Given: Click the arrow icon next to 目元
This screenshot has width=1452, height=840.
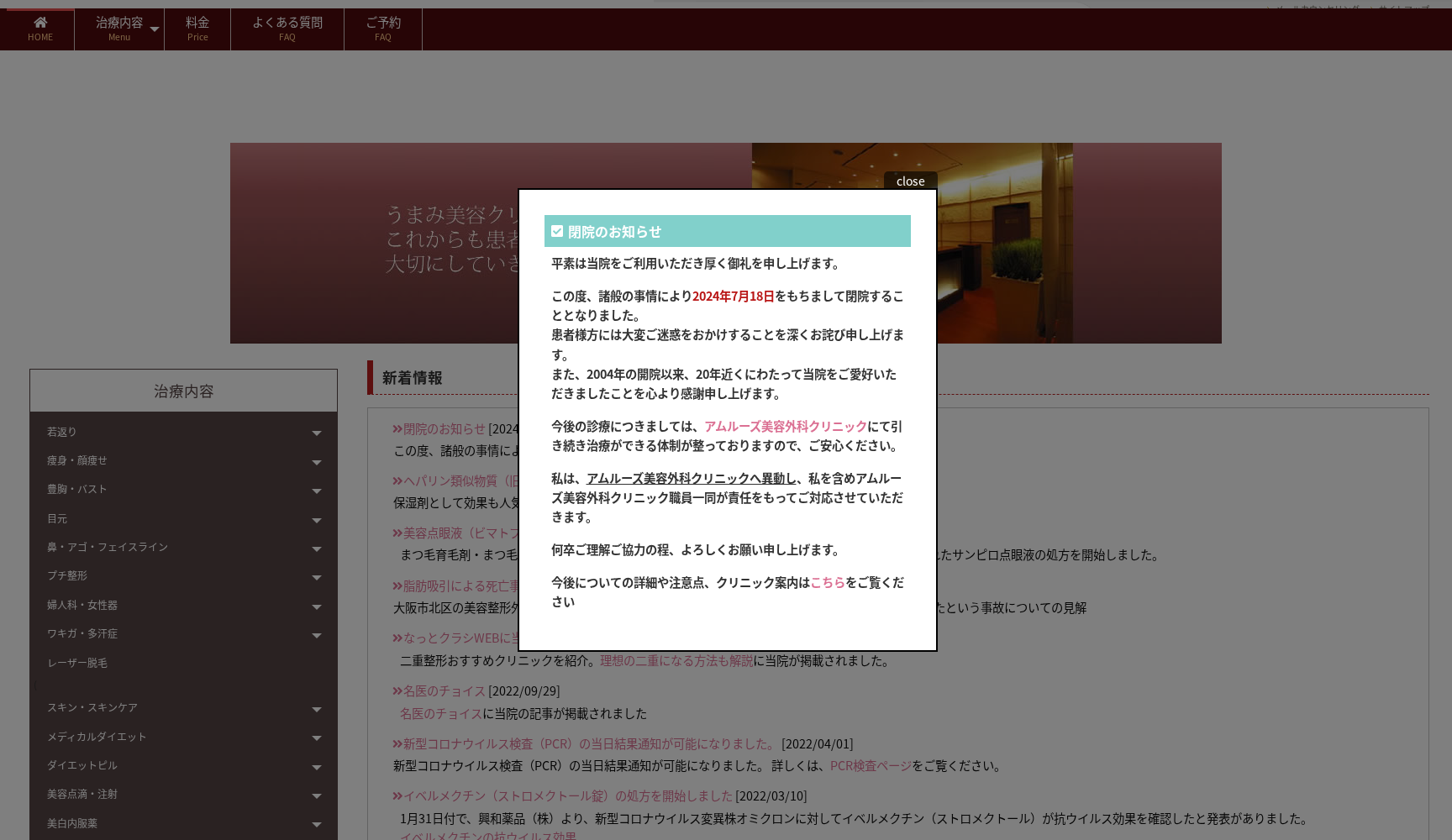Looking at the screenshot, I should 316,520.
